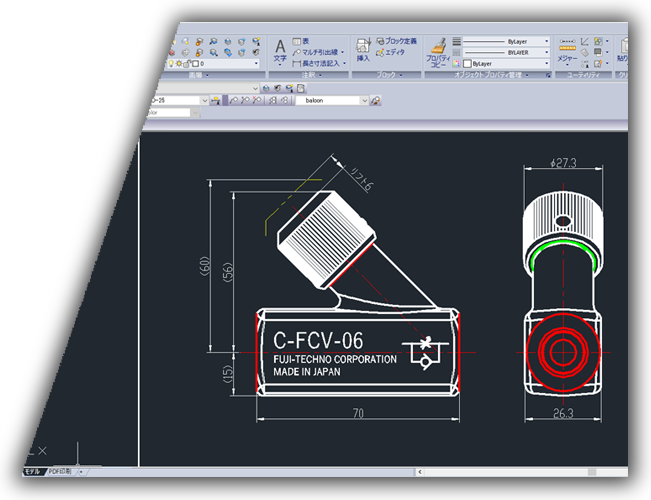The width and height of the screenshot is (651, 500).
Task: Click the angle-lines icon in ユーティリティ
Action: click(585, 42)
